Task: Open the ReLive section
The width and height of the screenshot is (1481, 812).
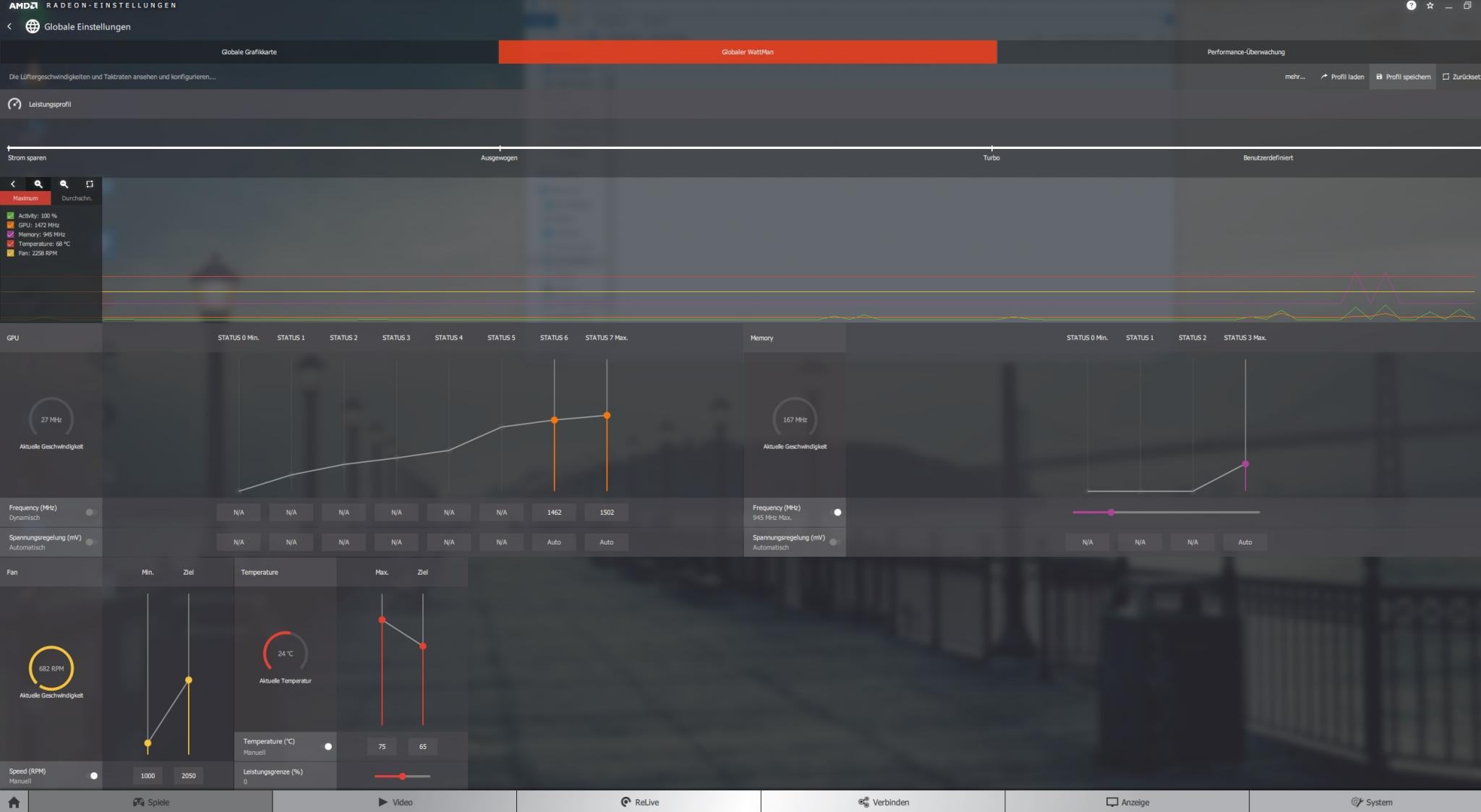Action: tap(639, 802)
